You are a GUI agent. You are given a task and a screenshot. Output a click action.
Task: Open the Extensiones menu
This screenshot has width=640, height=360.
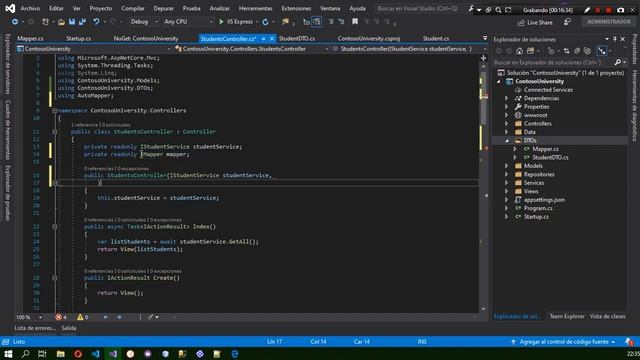point(296,8)
